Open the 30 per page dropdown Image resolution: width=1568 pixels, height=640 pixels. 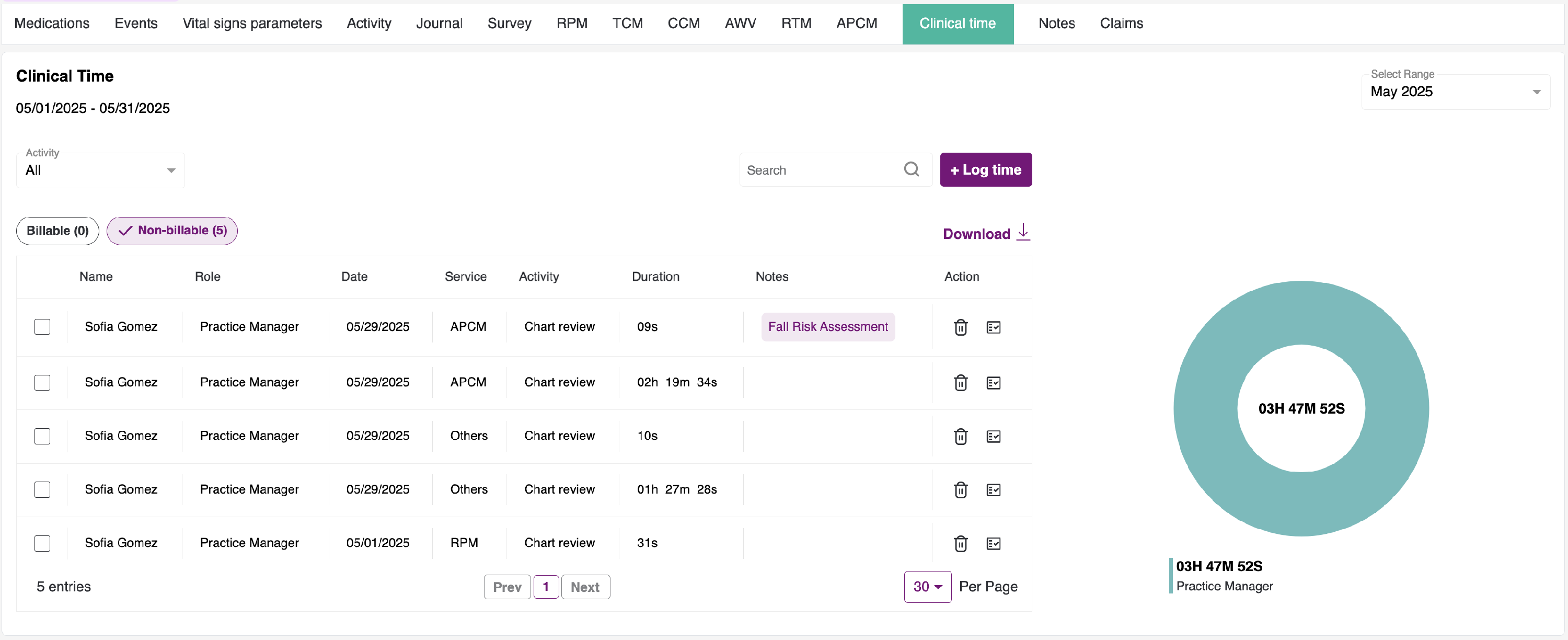[927, 587]
